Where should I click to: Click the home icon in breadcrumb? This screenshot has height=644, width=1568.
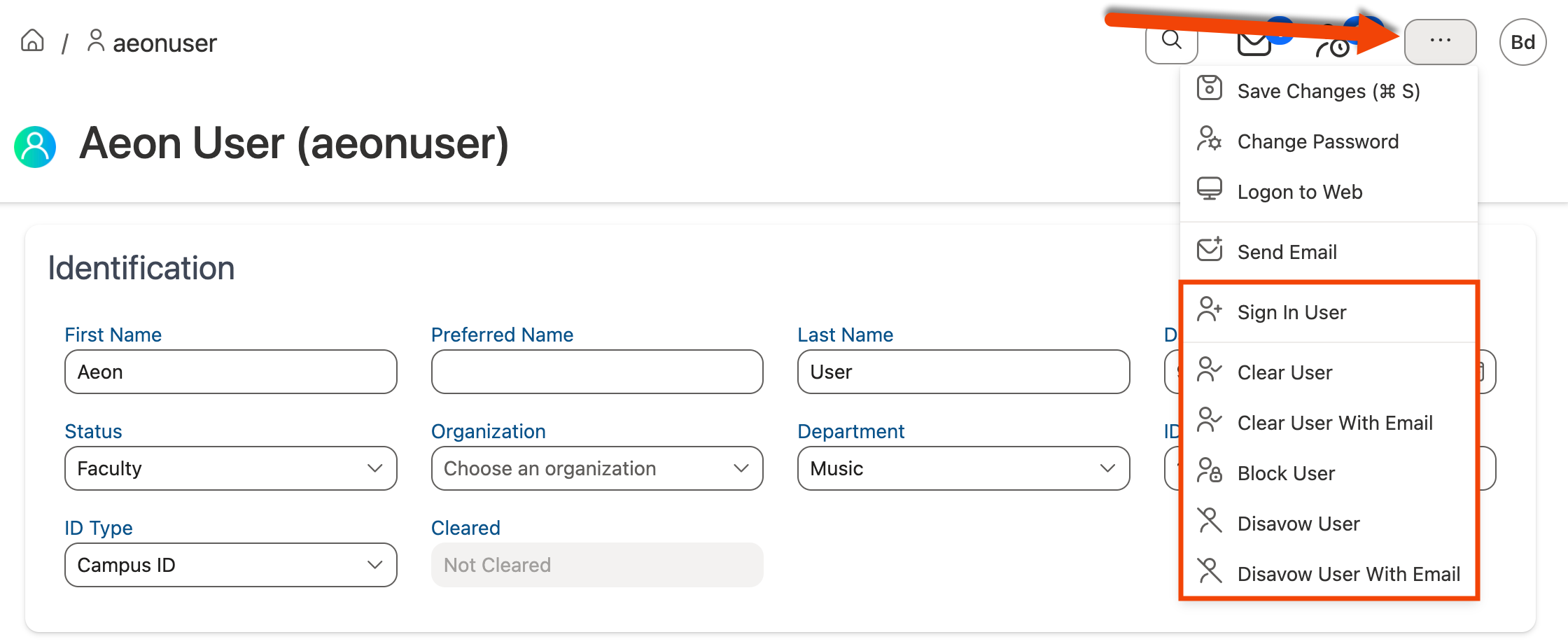pyautogui.click(x=32, y=41)
